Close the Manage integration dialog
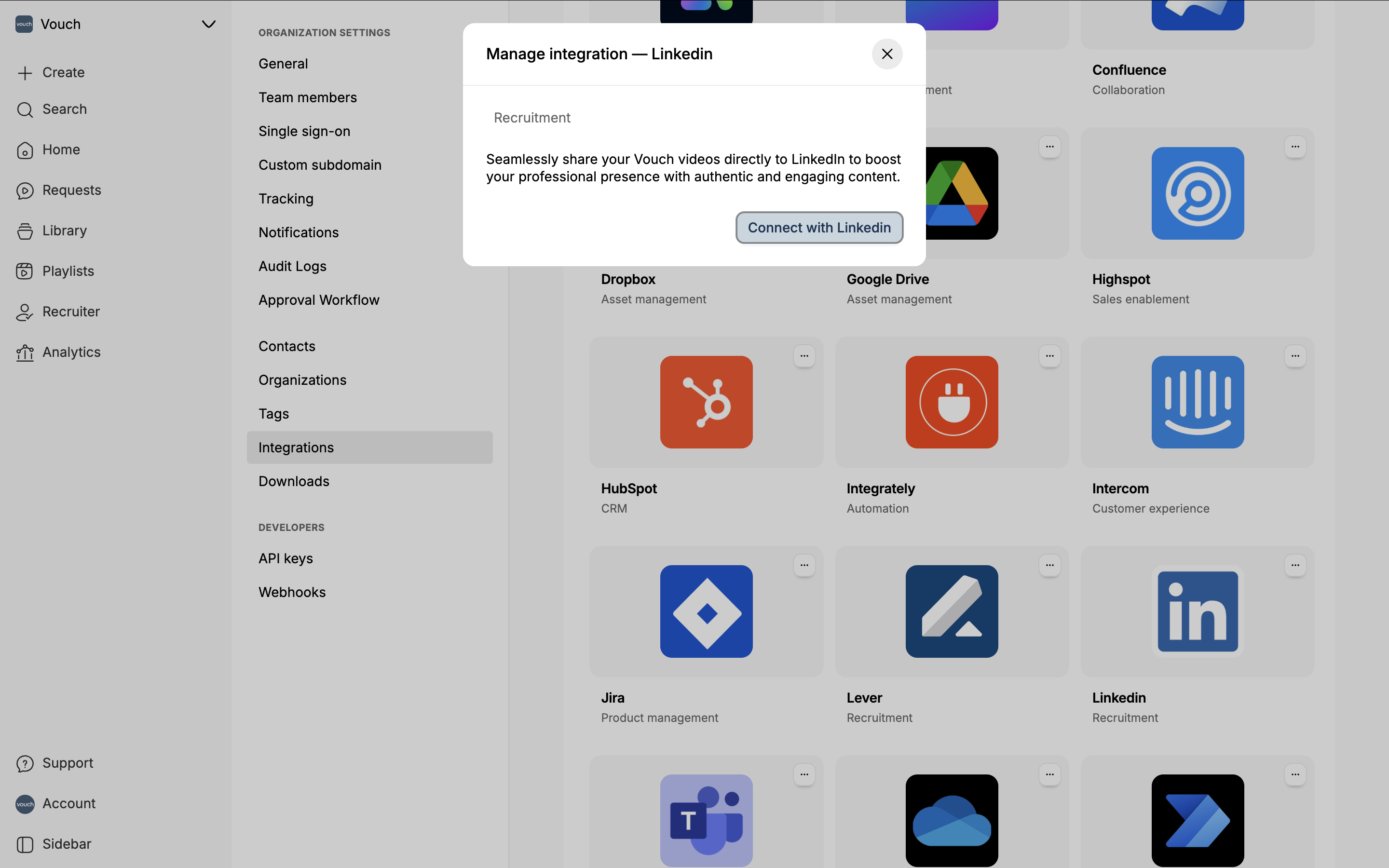Viewport: 1389px width, 868px height. click(887, 54)
